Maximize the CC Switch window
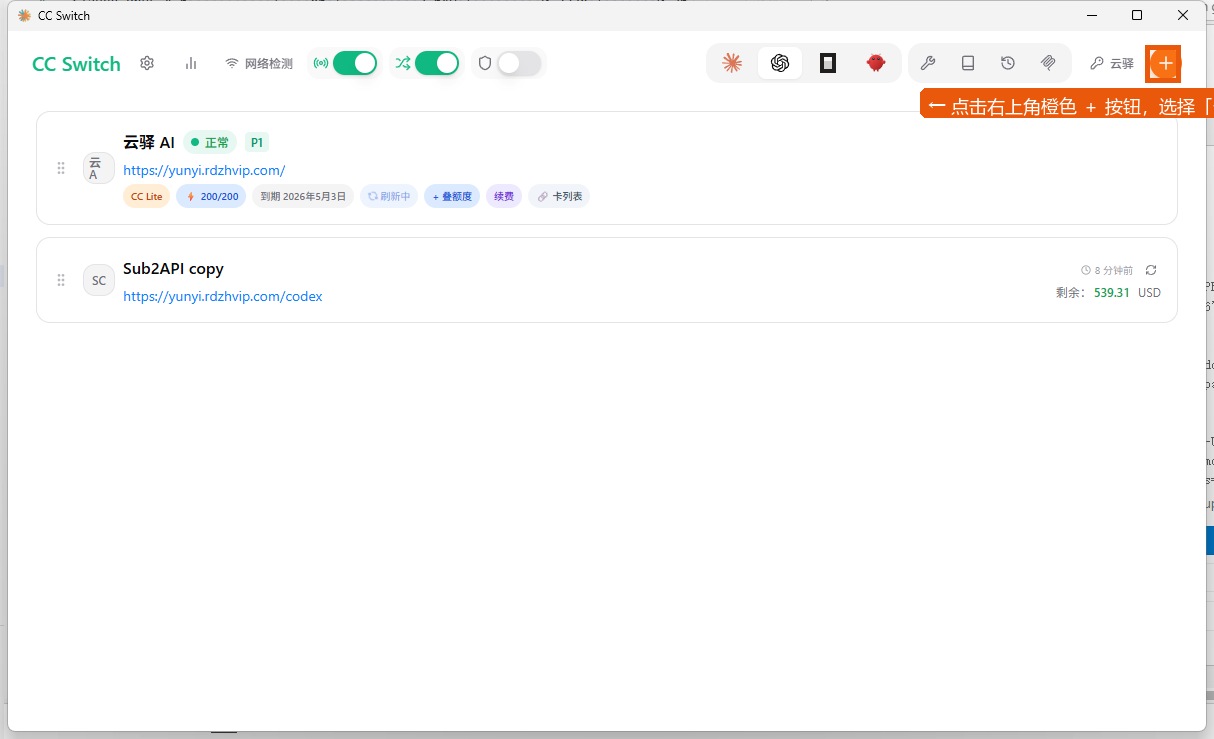The width and height of the screenshot is (1214, 739). pos(1137,15)
